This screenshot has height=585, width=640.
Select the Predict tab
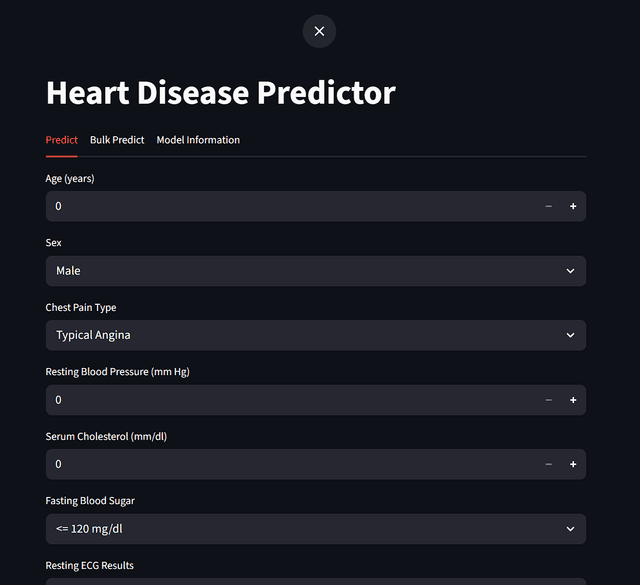pyautogui.click(x=61, y=140)
